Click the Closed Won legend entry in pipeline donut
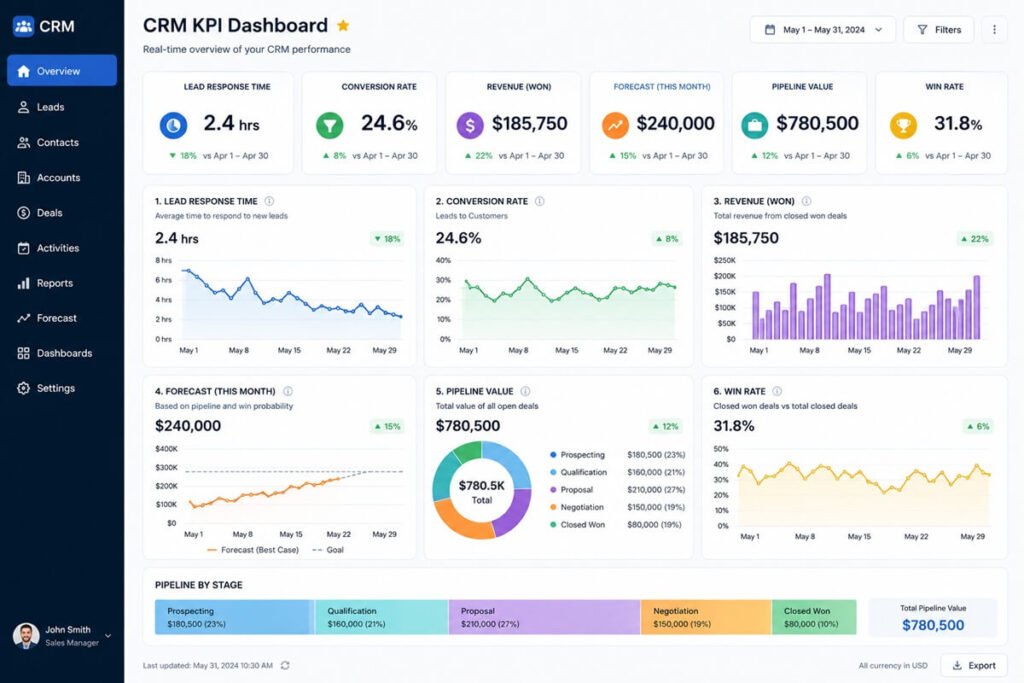 tap(617, 525)
